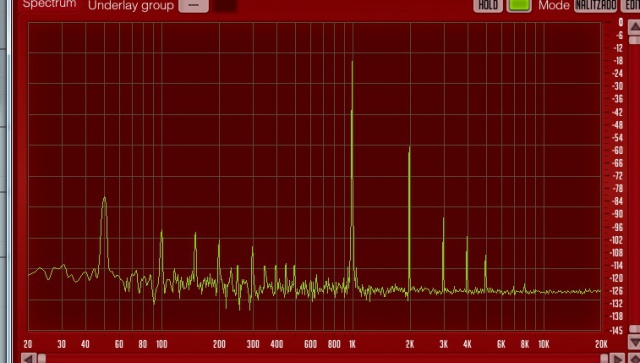This screenshot has height=363, width=640.
Task: Click the vertical range up arrow
Action: tap(634, 27)
